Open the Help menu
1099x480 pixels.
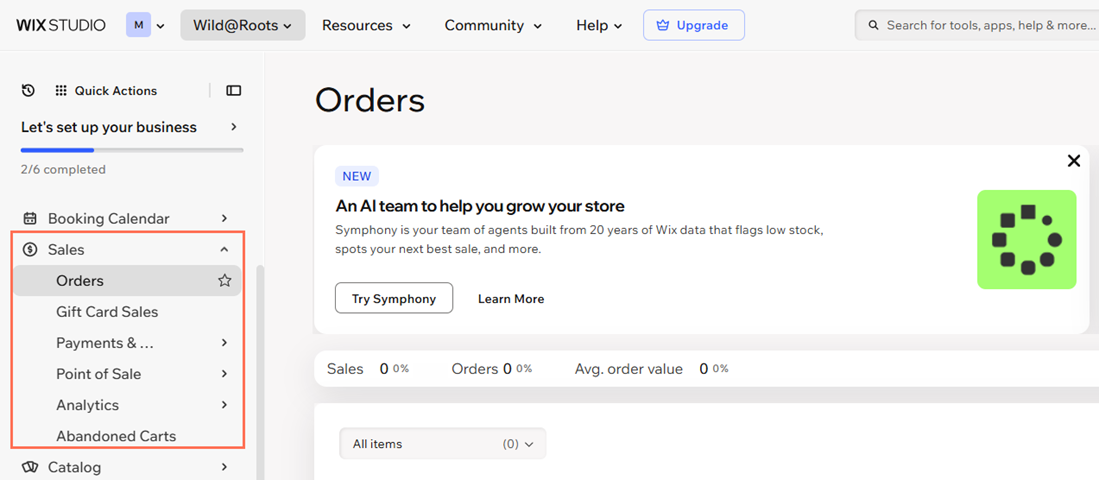599,25
